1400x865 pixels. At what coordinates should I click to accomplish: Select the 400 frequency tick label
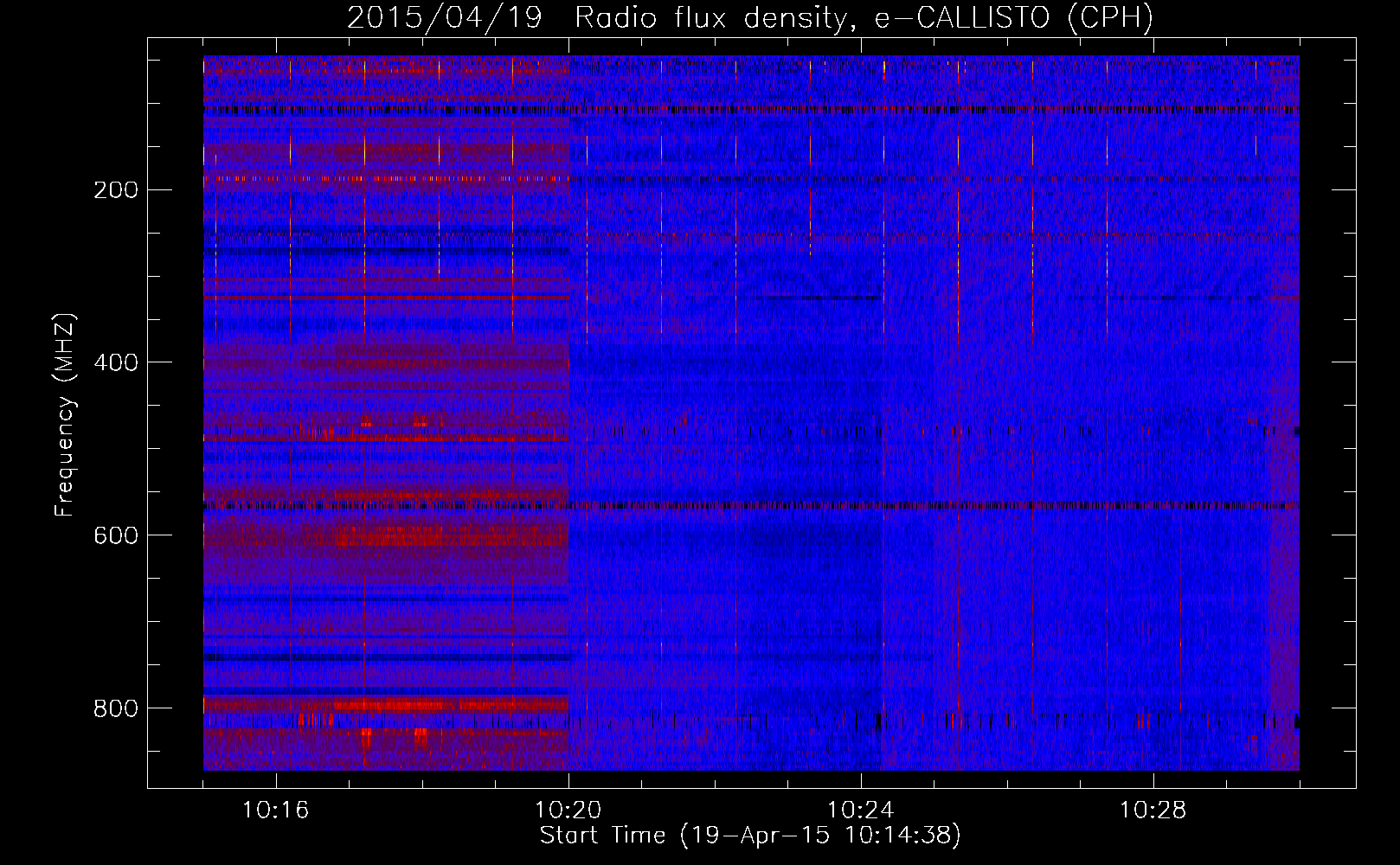pyautogui.click(x=116, y=362)
